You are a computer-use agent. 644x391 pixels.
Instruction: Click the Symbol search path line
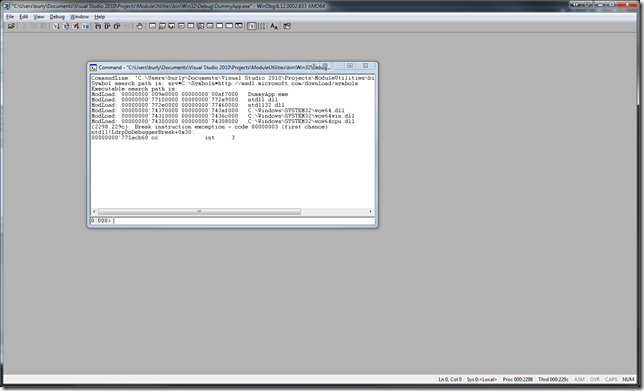click(225, 83)
